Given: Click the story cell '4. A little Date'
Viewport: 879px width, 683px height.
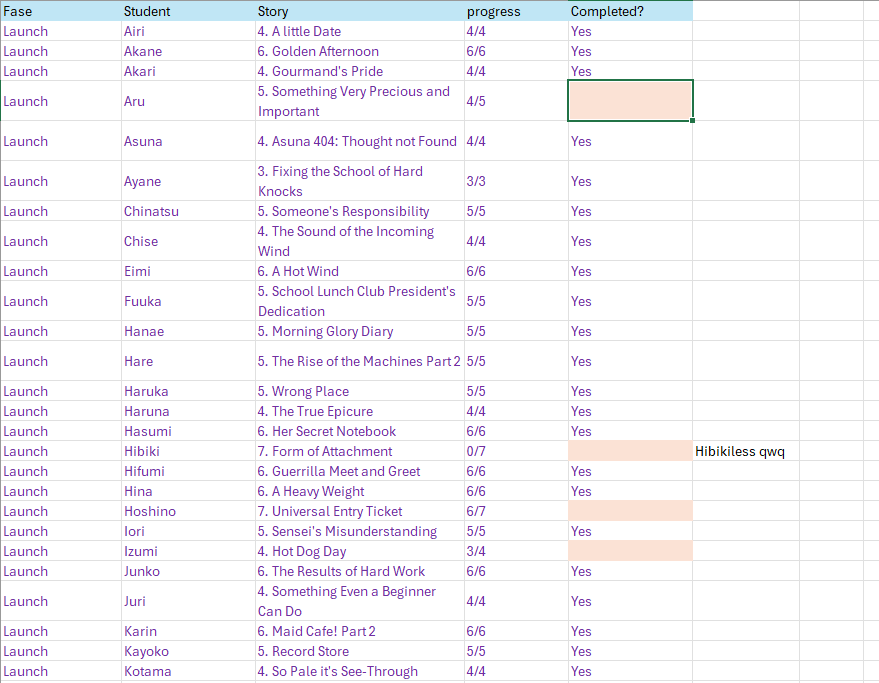Looking at the screenshot, I should pos(359,31).
